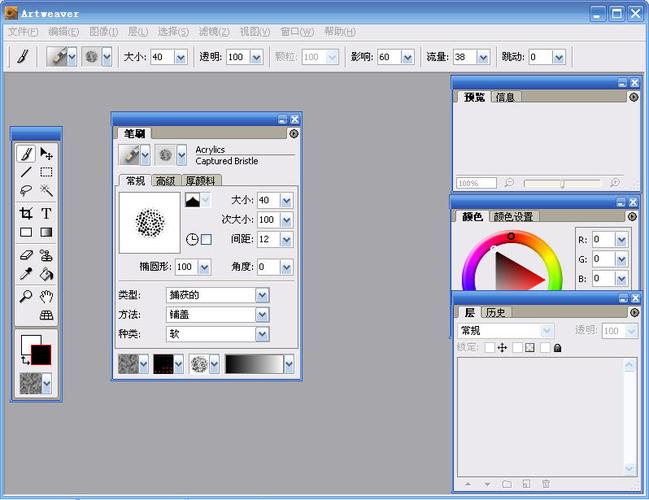
Task: Activate the Crop tool
Action: click(x=26, y=213)
